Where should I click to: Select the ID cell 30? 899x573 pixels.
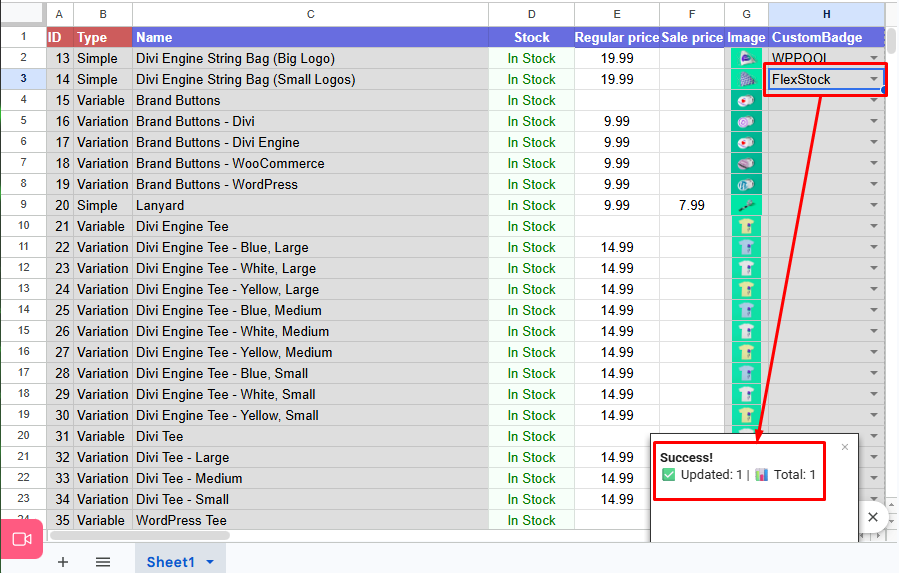point(60,415)
